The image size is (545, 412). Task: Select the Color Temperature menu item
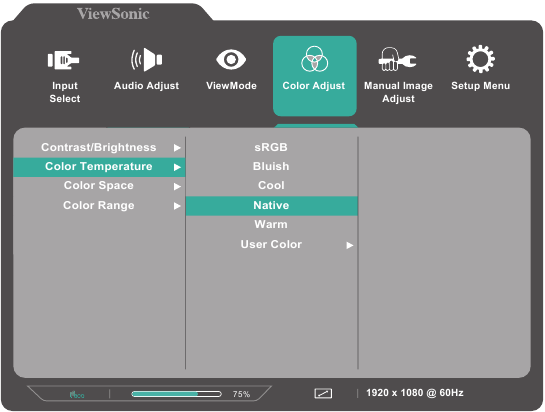[99, 167]
